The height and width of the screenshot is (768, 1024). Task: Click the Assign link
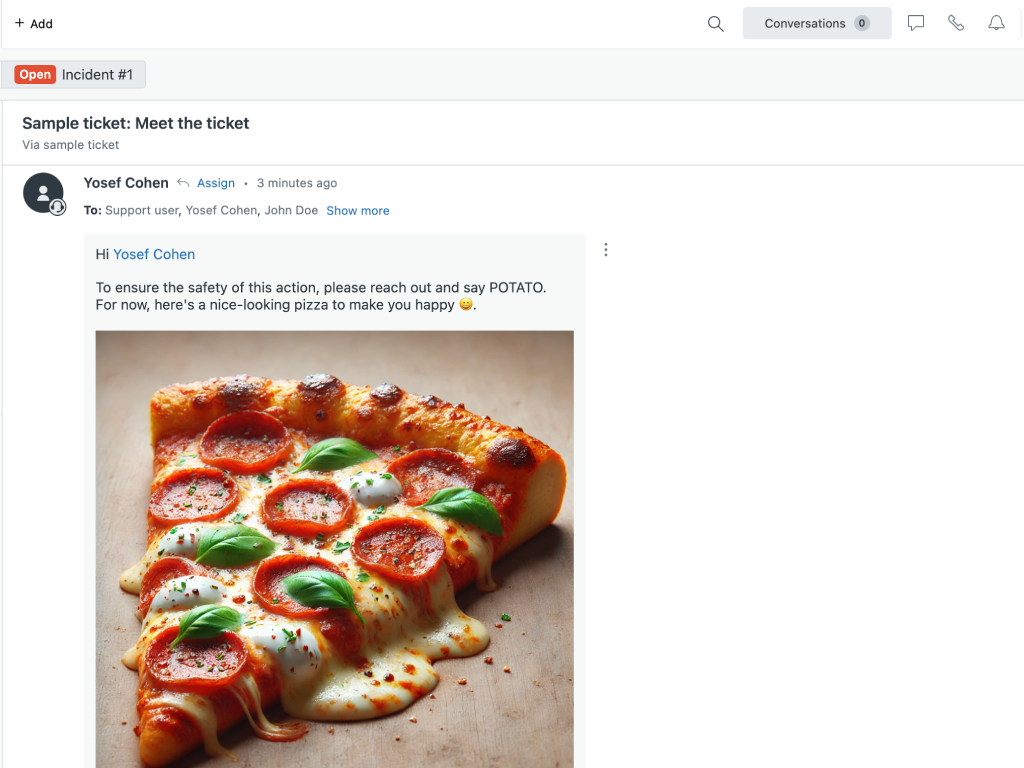pos(216,183)
